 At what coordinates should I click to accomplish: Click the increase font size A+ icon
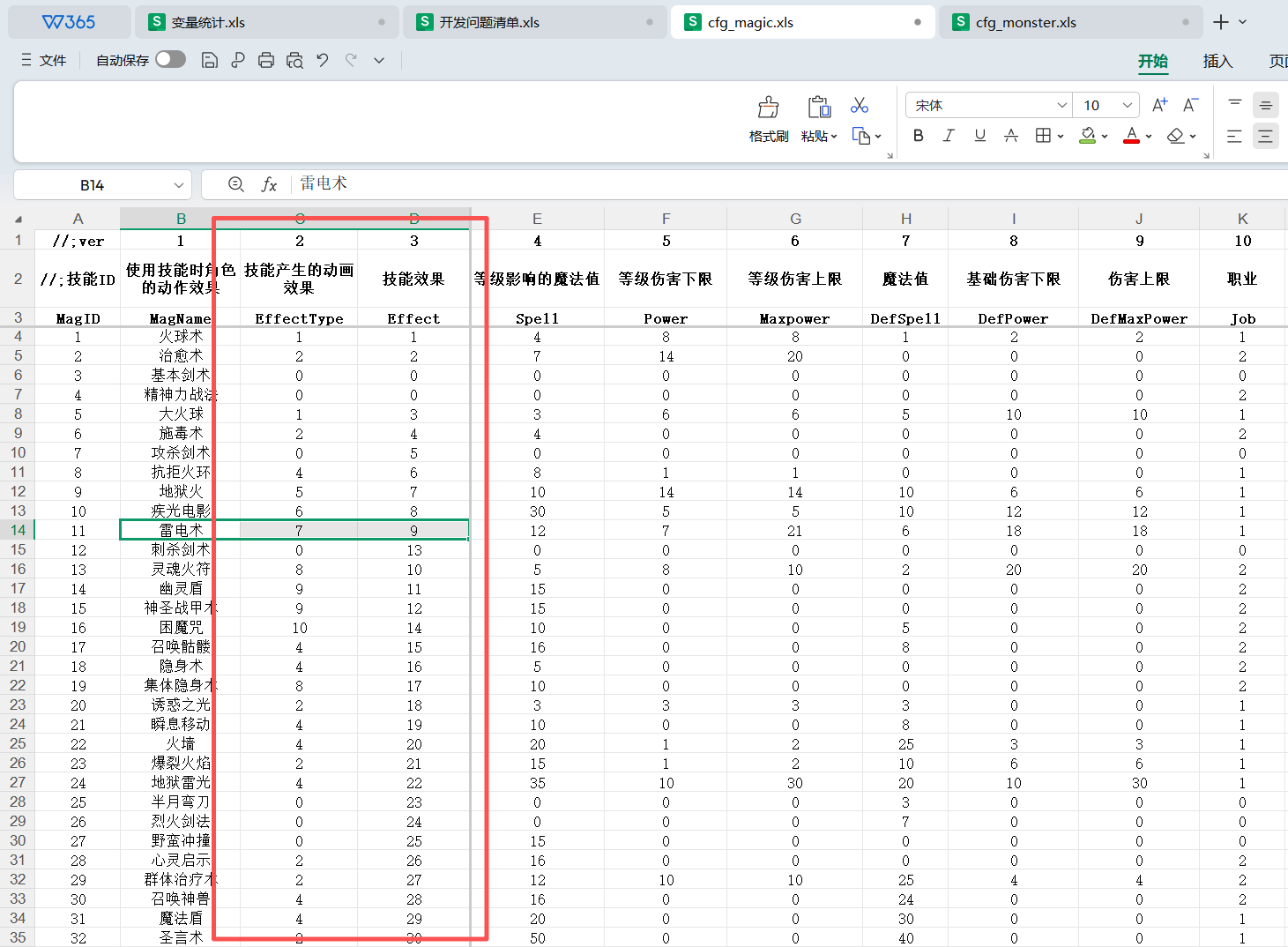click(x=1159, y=106)
